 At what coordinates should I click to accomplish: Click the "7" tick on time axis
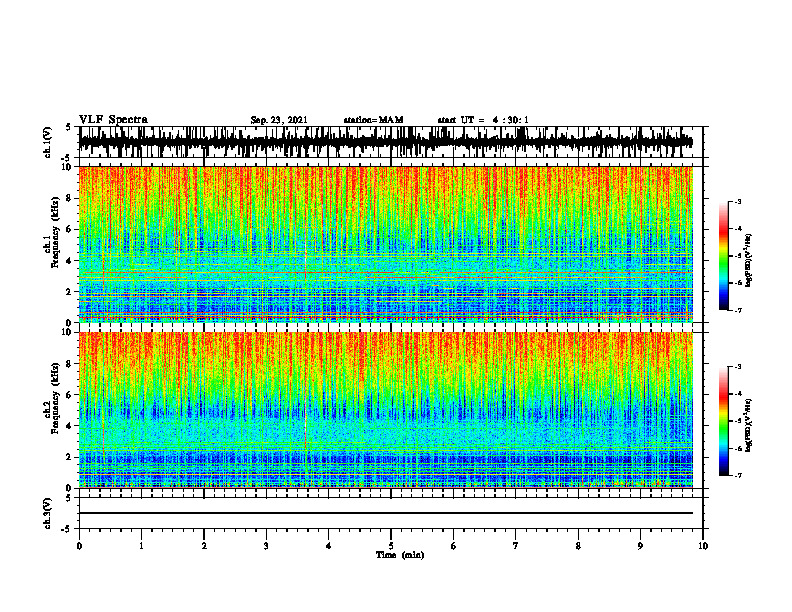tap(516, 546)
